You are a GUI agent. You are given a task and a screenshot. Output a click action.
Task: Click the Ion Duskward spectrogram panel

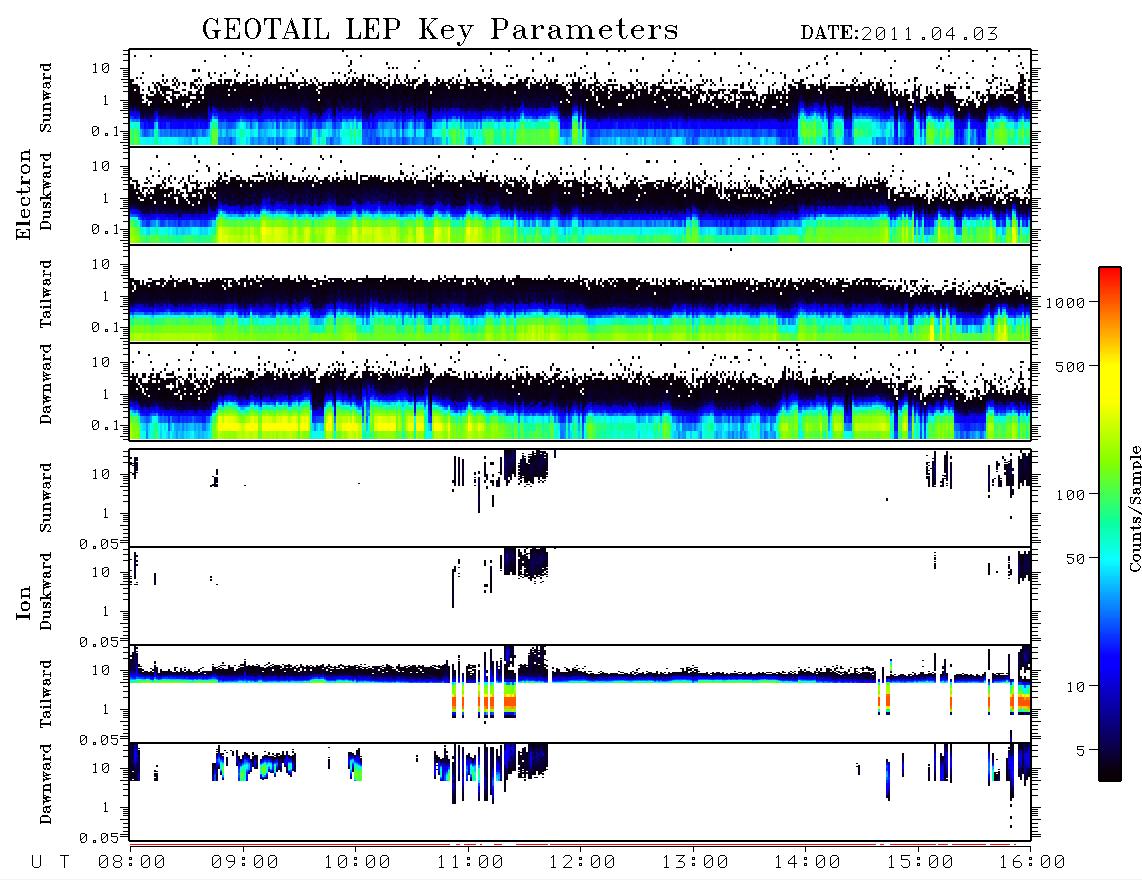580,596
